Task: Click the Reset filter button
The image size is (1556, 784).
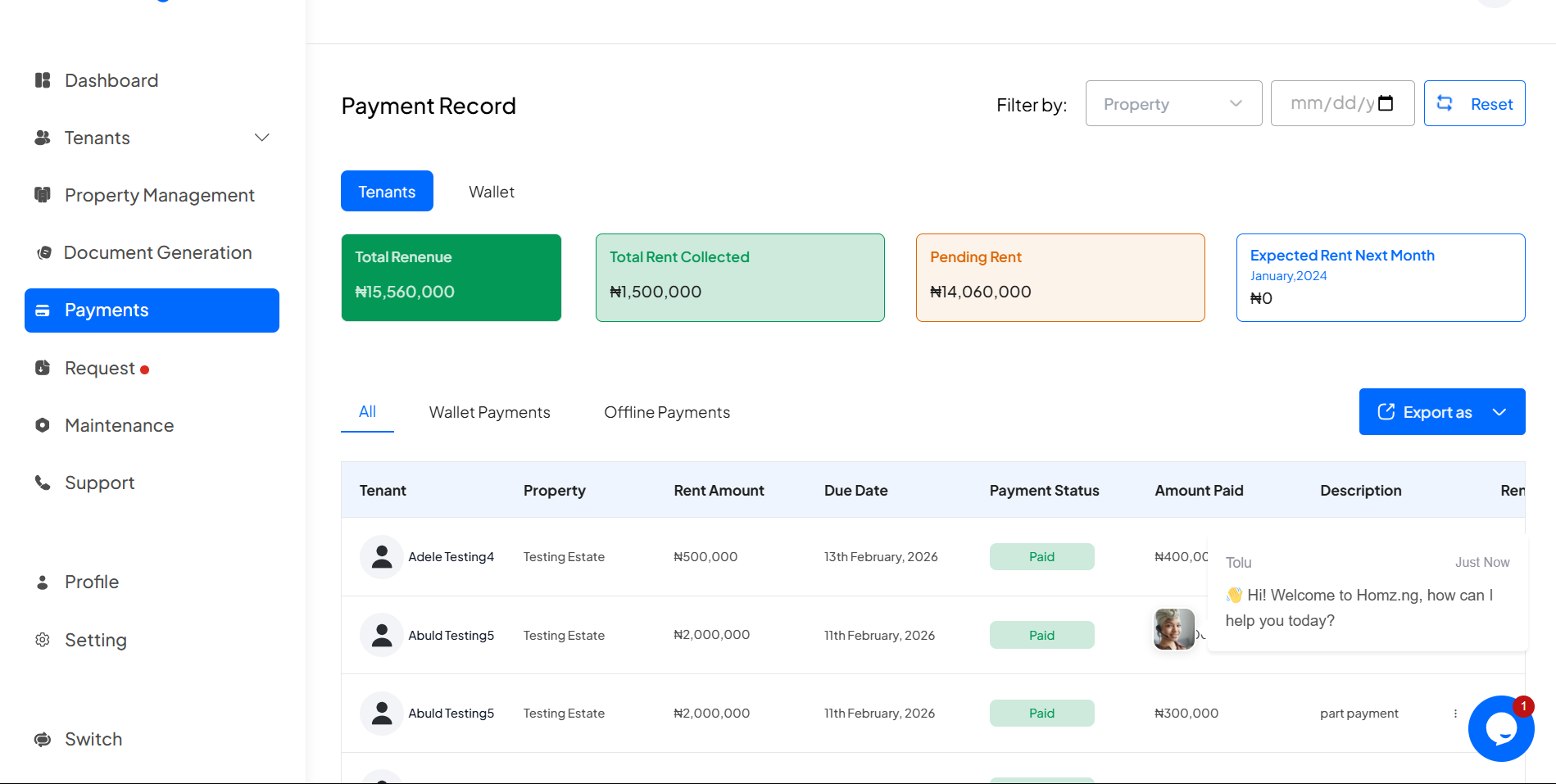Action: [1474, 103]
